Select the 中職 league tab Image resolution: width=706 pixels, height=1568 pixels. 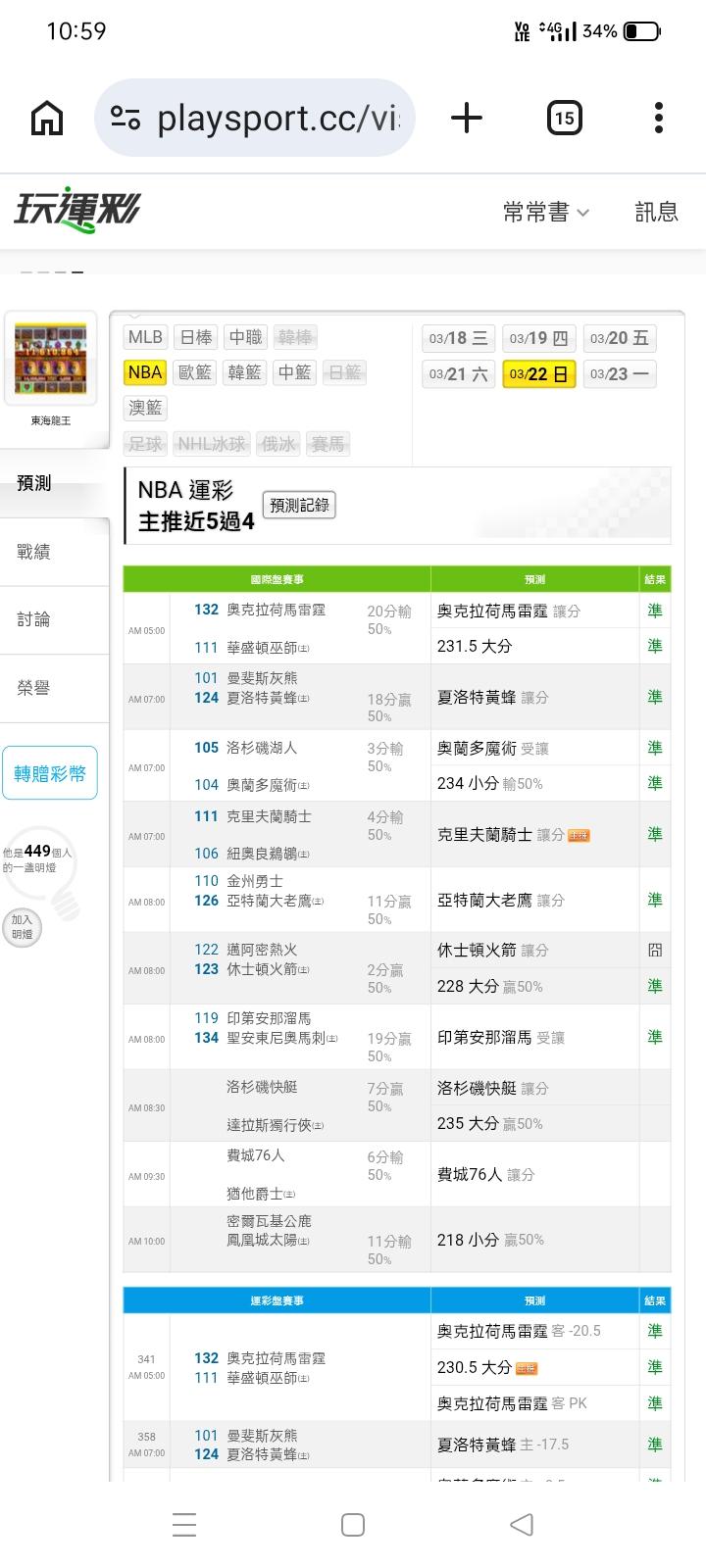pyautogui.click(x=245, y=337)
